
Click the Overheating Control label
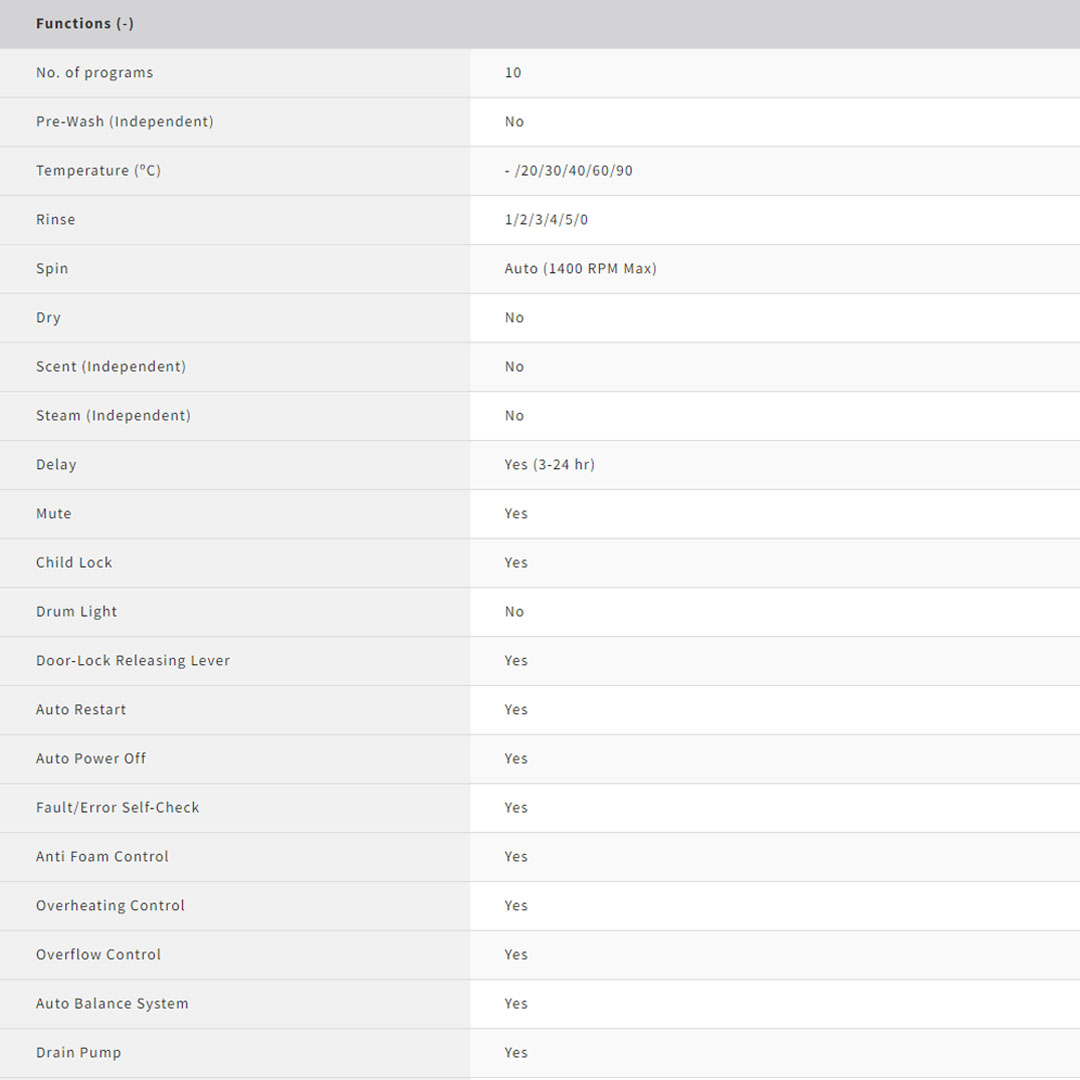[x=110, y=905]
